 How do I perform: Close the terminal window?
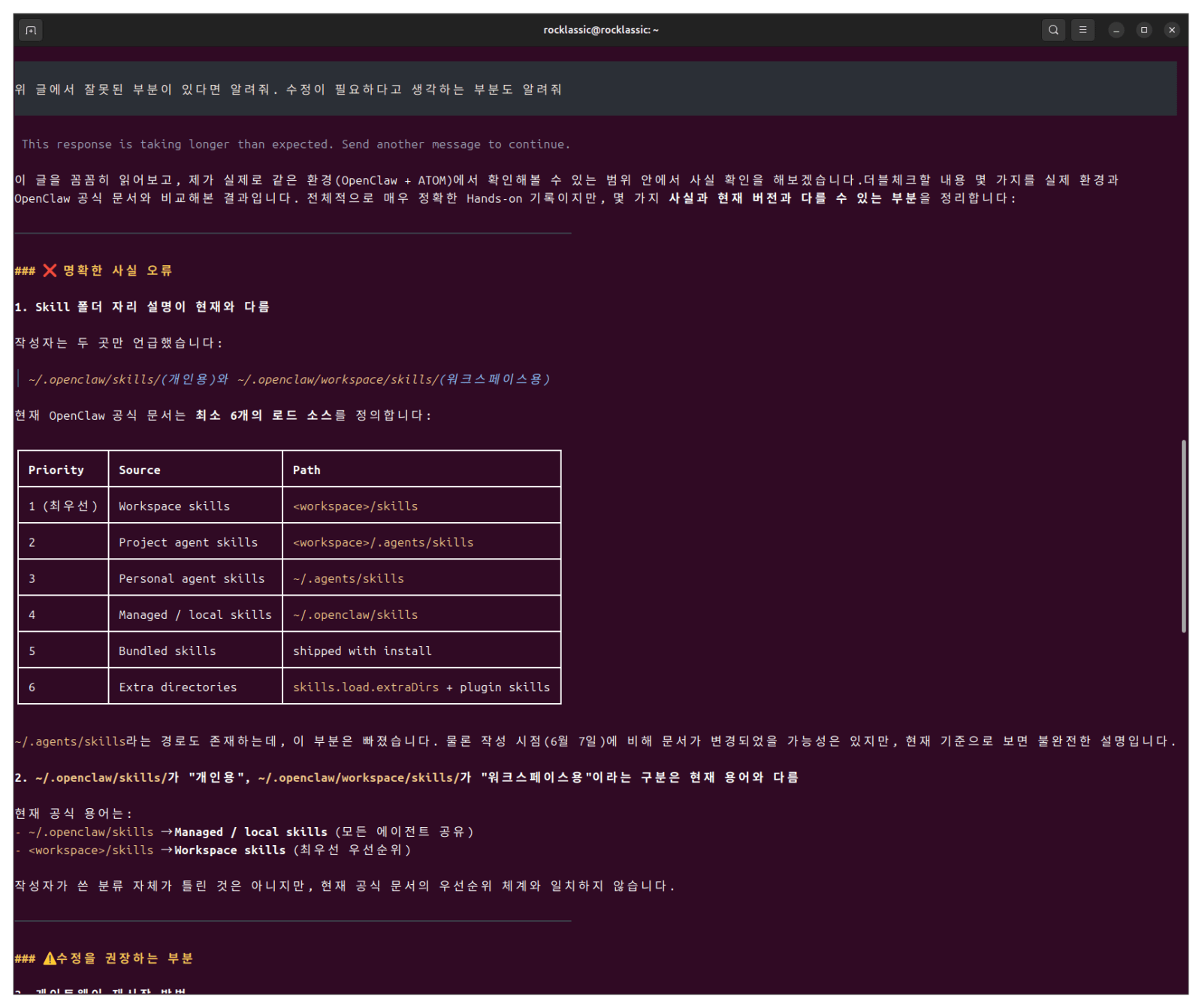[1172, 30]
